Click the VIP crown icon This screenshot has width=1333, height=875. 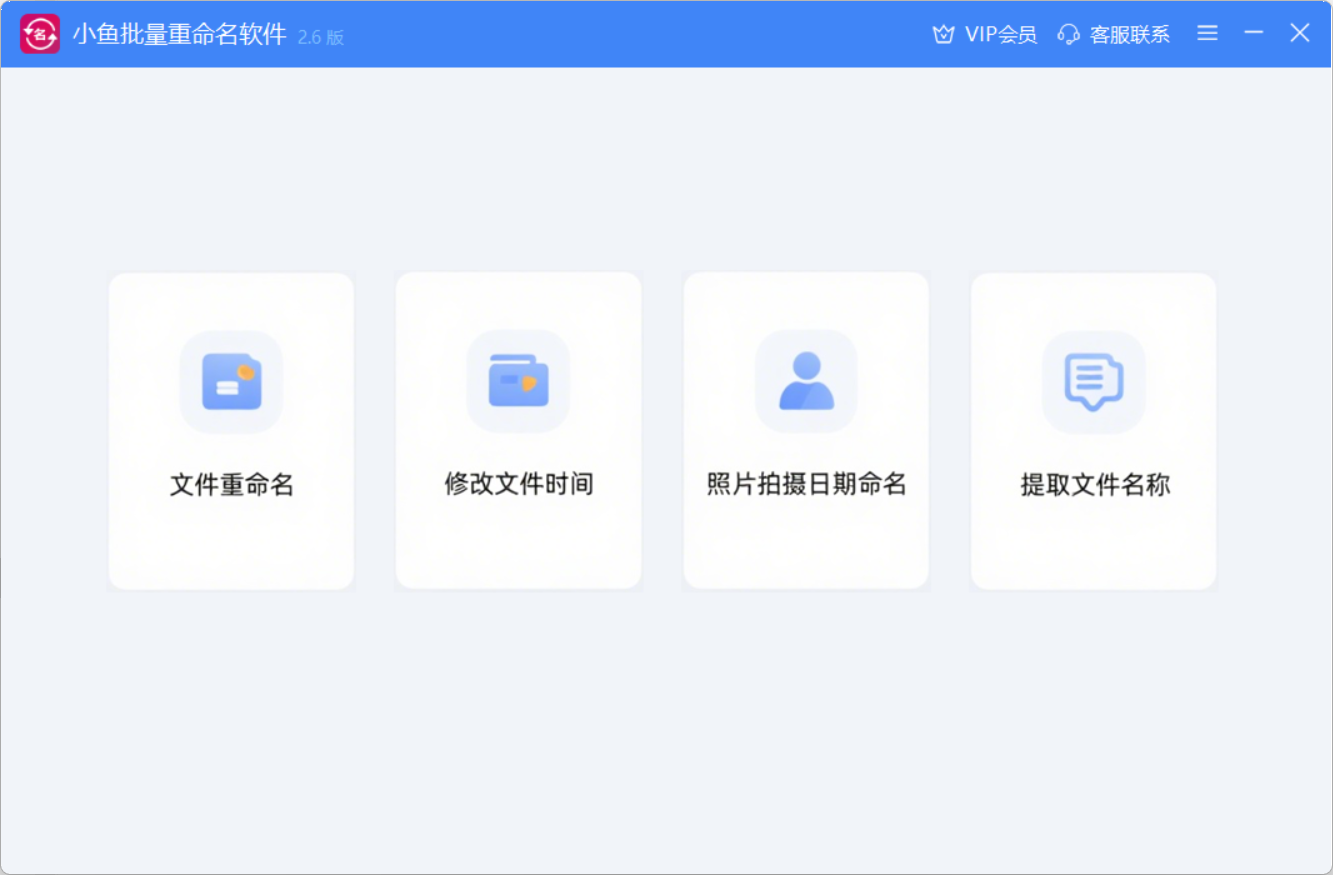tap(943, 34)
